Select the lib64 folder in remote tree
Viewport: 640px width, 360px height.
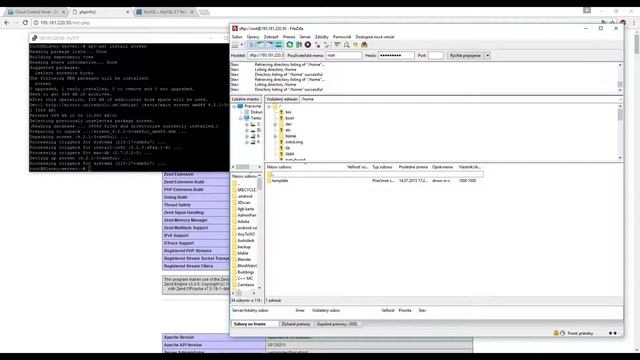289,154
